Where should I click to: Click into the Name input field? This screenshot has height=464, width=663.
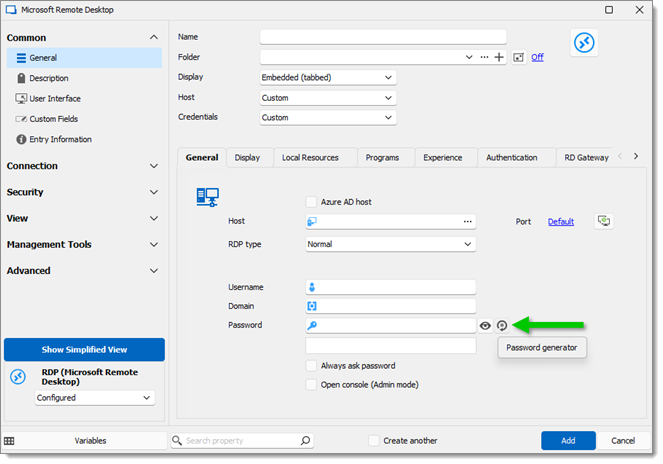point(383,37)
